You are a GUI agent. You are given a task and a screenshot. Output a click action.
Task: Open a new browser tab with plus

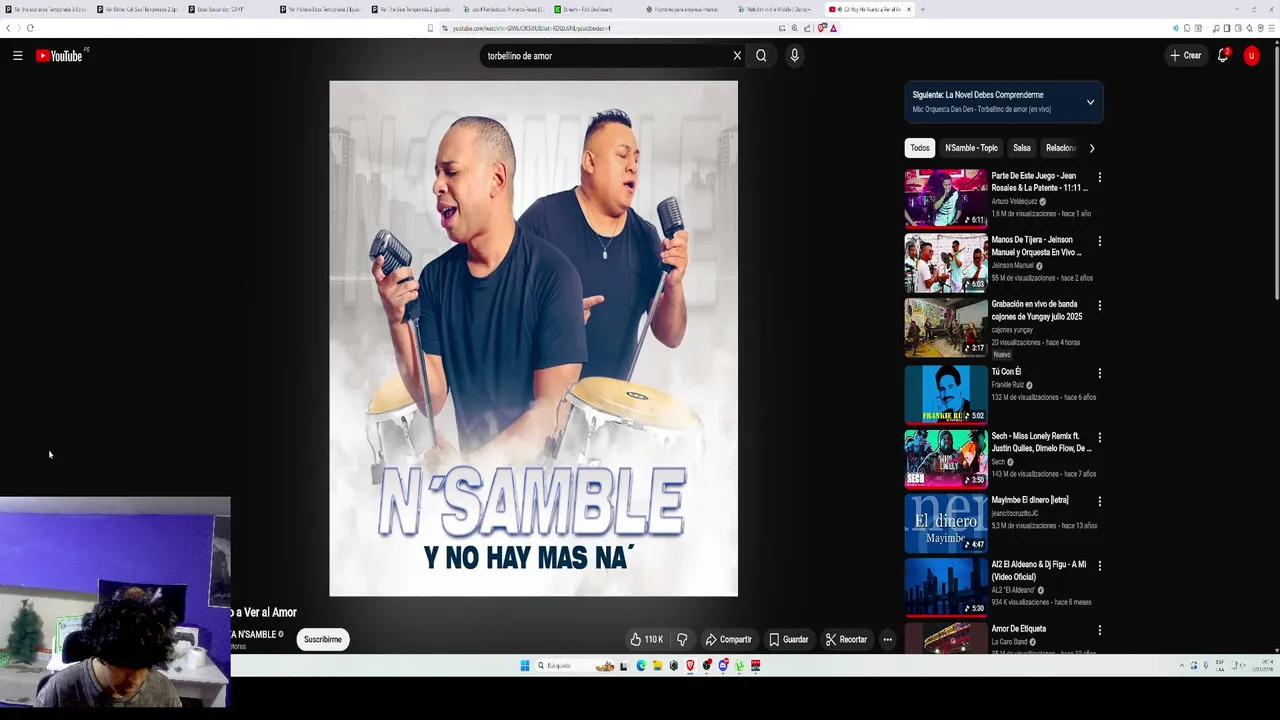coord(922,9)
